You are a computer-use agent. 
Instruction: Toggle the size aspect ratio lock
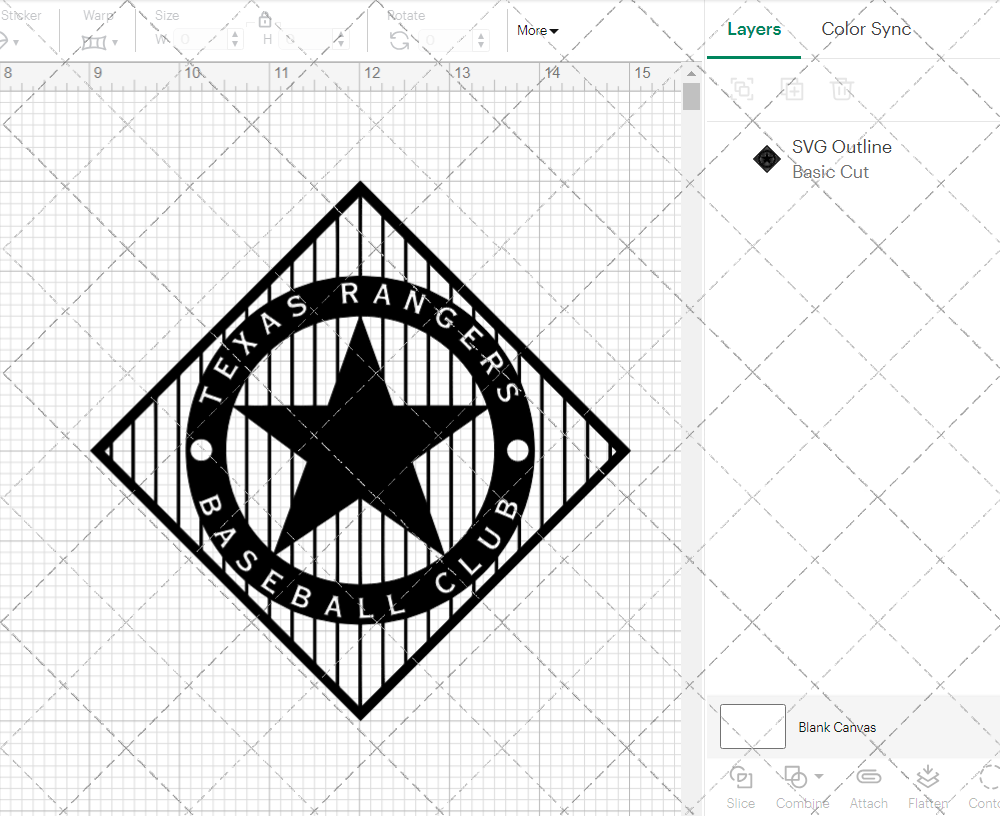coord(265,20)
